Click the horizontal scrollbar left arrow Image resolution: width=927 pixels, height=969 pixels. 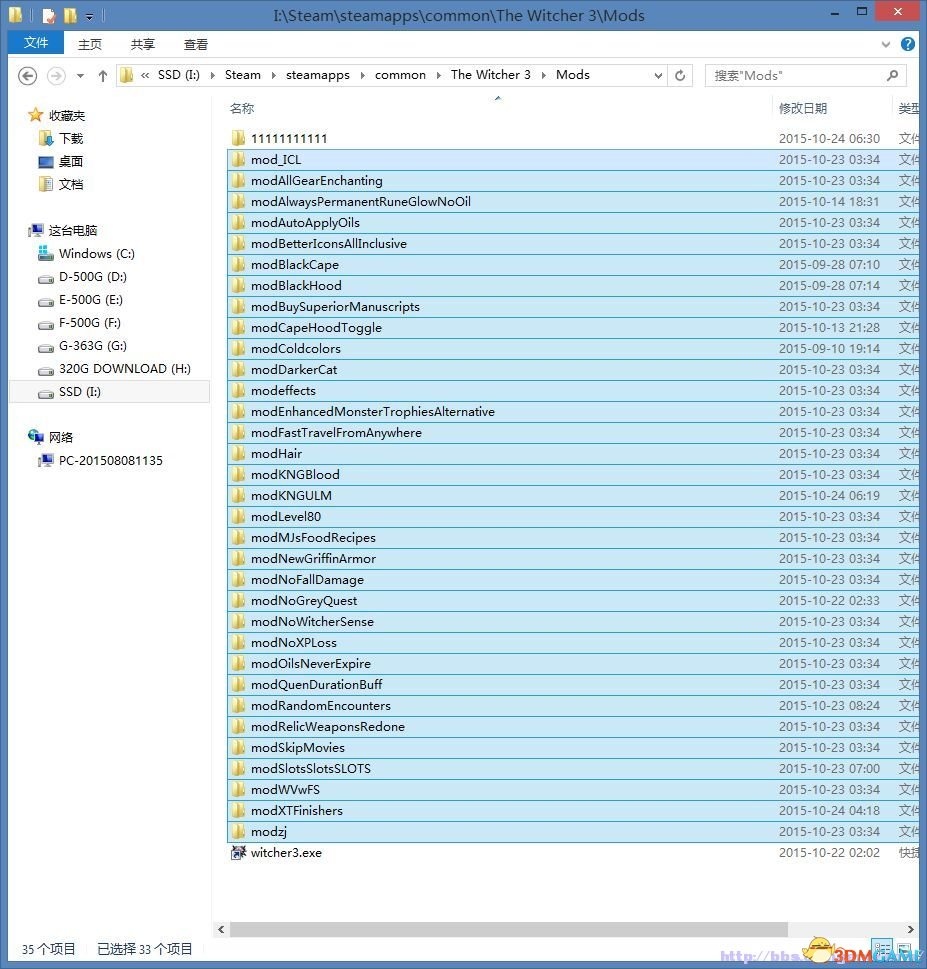221,929
